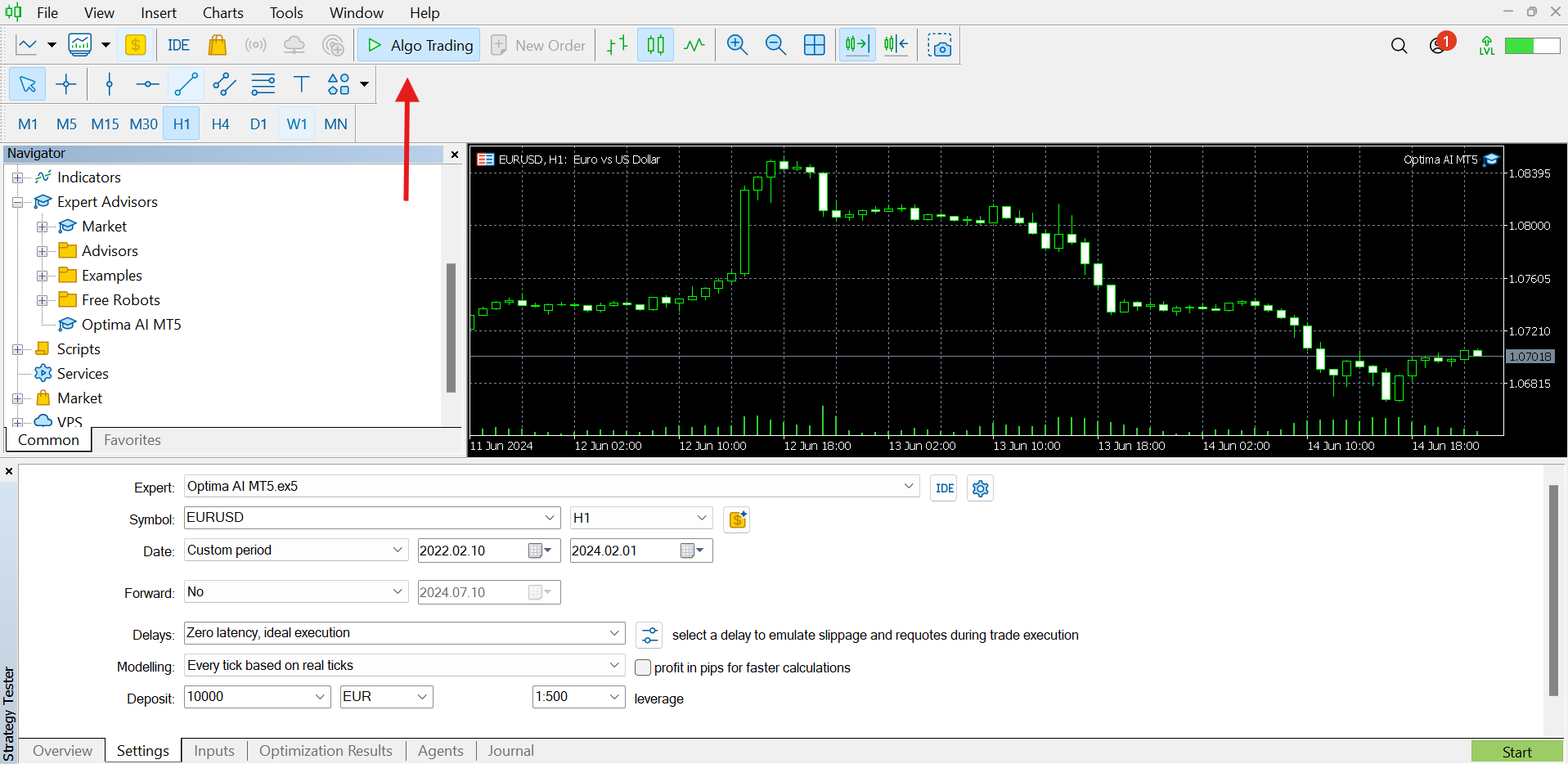Switch to the Inputs tab
The image size is (1568, 764).
click(214, 751)
